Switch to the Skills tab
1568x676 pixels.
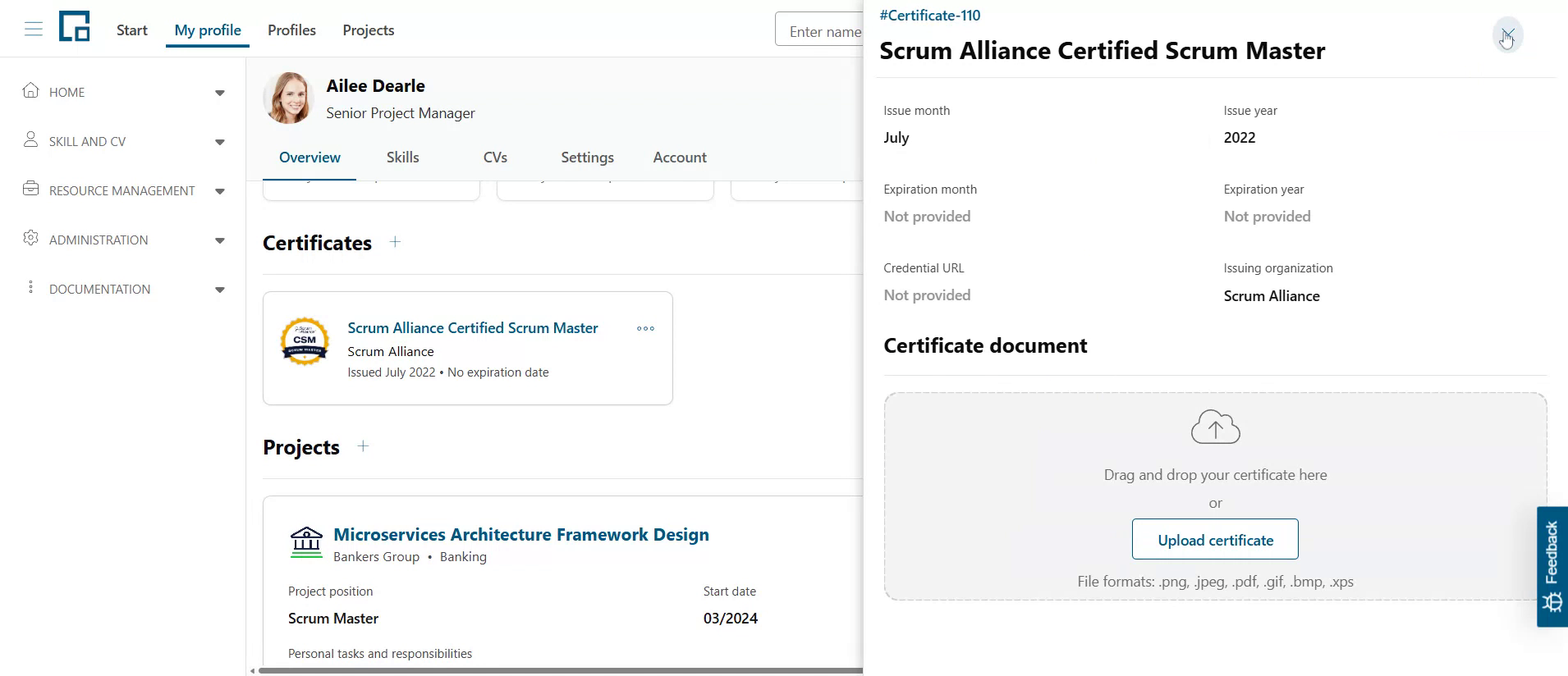click(x=403, y=158)
